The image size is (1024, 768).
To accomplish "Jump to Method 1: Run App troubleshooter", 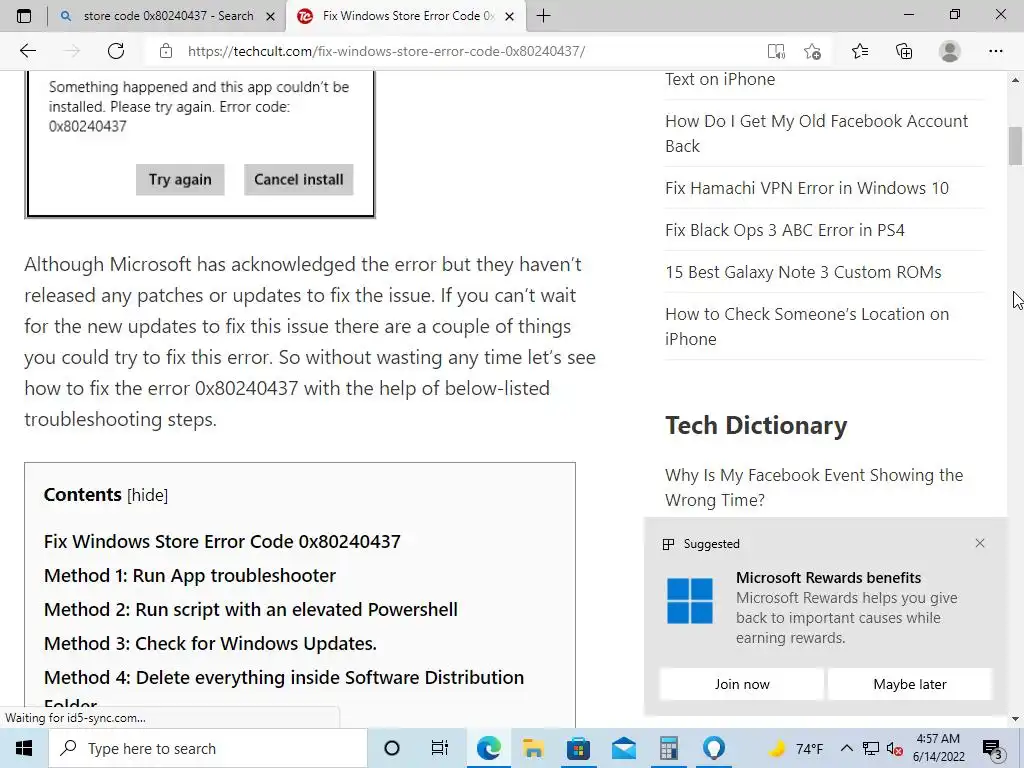I will click(x=190, y=575).
